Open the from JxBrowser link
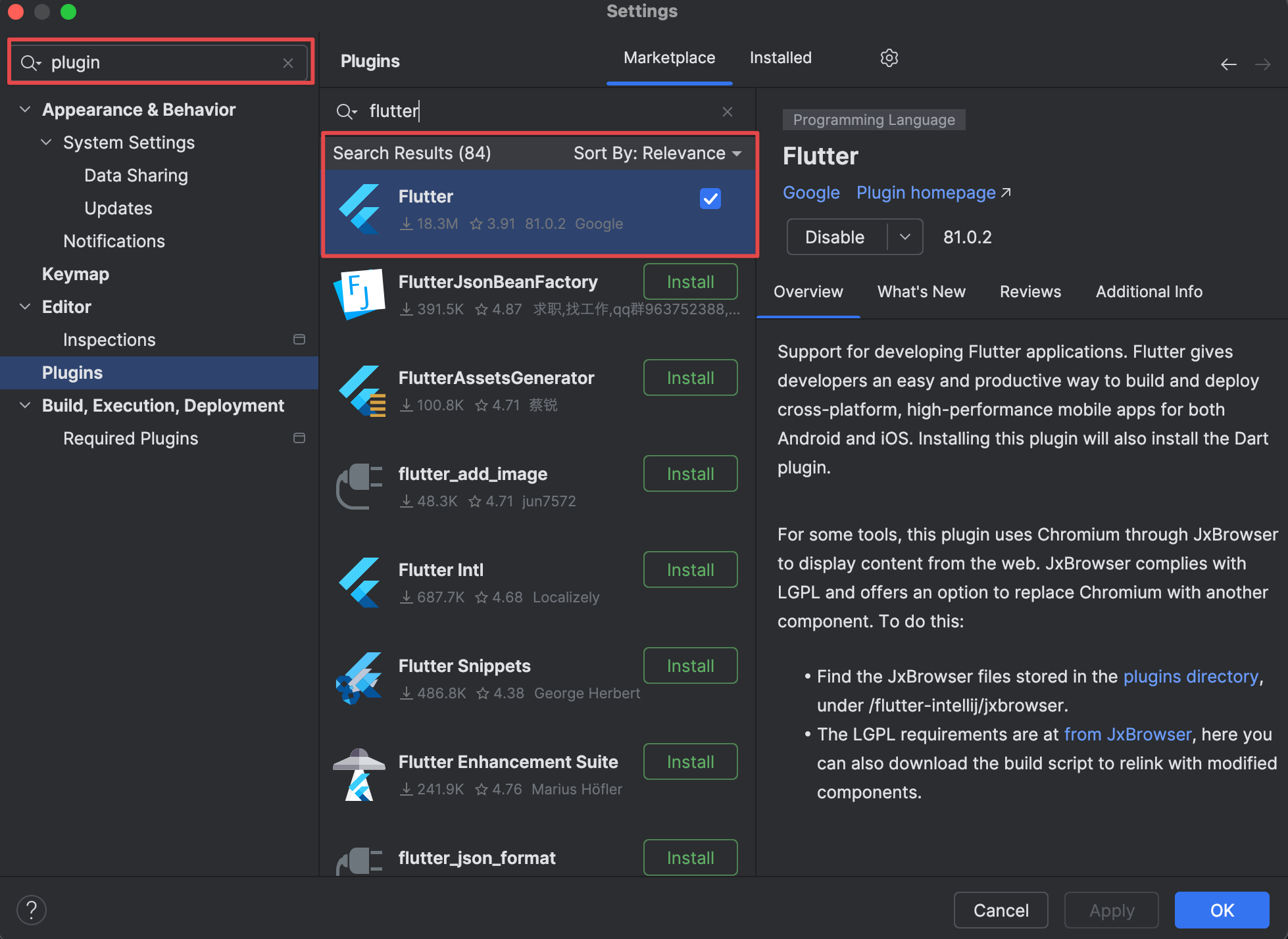Viewport: 1288px width, 939px height. point(1127,734)
